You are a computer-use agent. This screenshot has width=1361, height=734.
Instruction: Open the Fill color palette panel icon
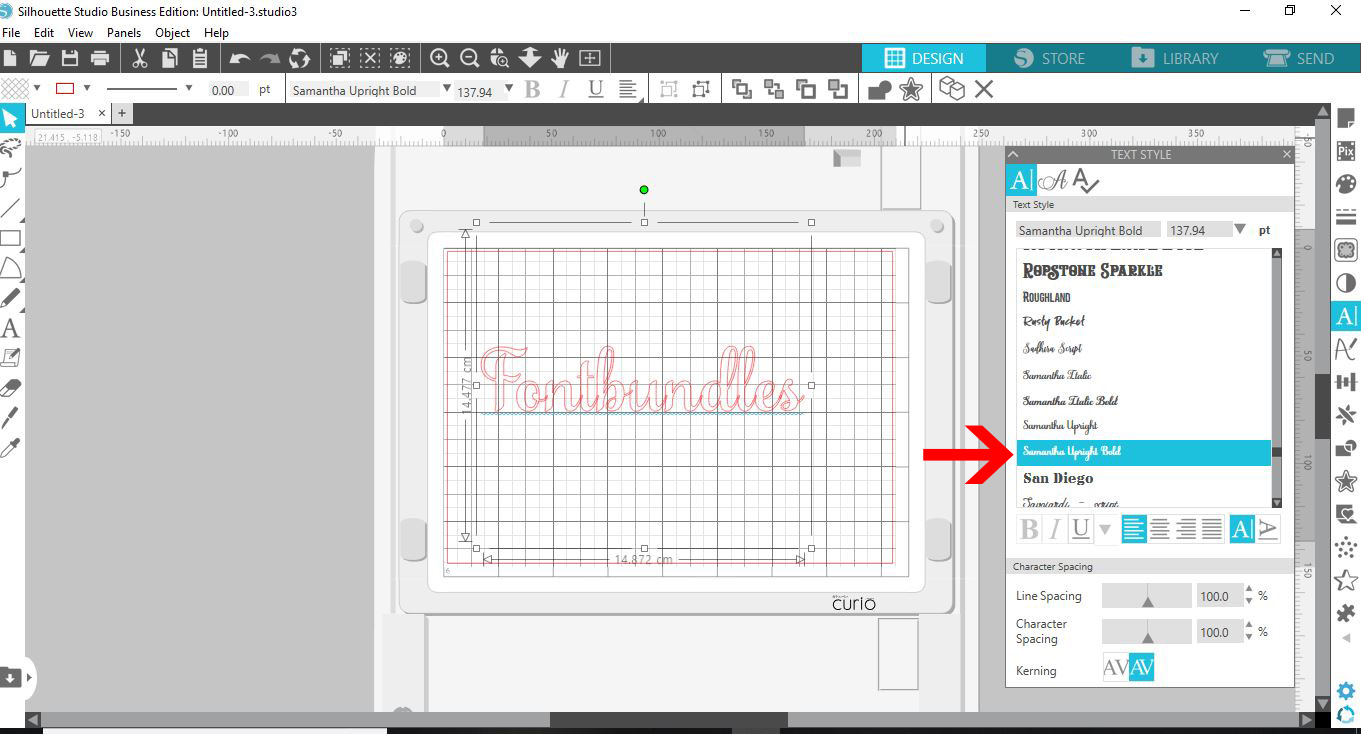[1346, 184]
